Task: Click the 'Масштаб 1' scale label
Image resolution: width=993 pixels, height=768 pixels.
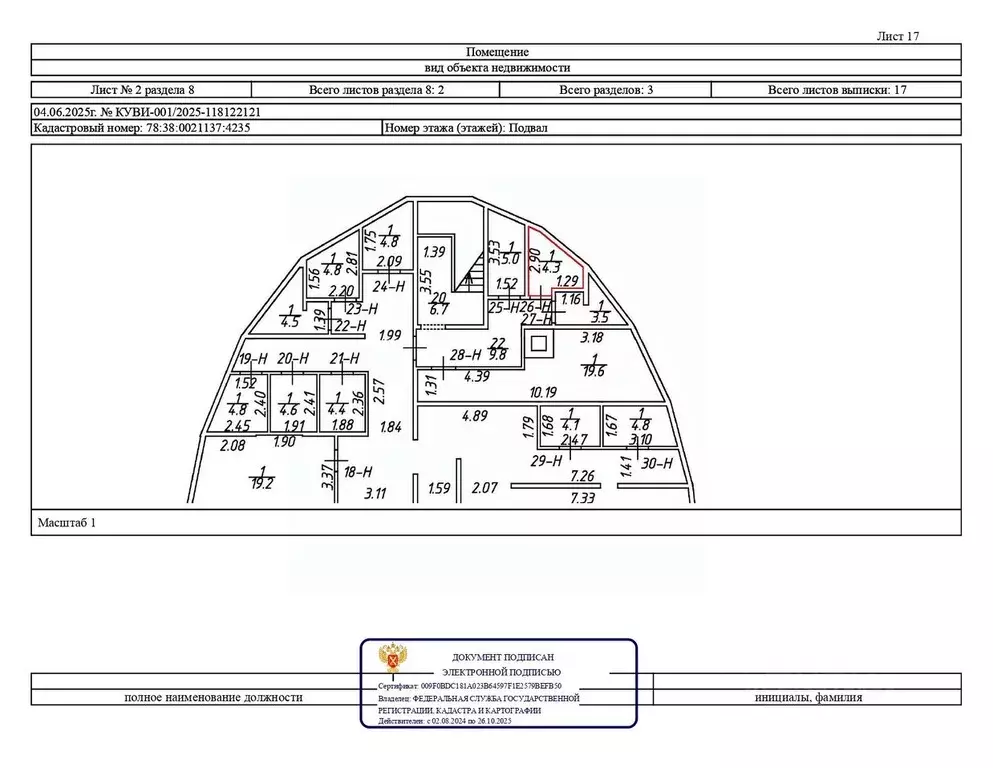Action: click(x=66, y=522)
